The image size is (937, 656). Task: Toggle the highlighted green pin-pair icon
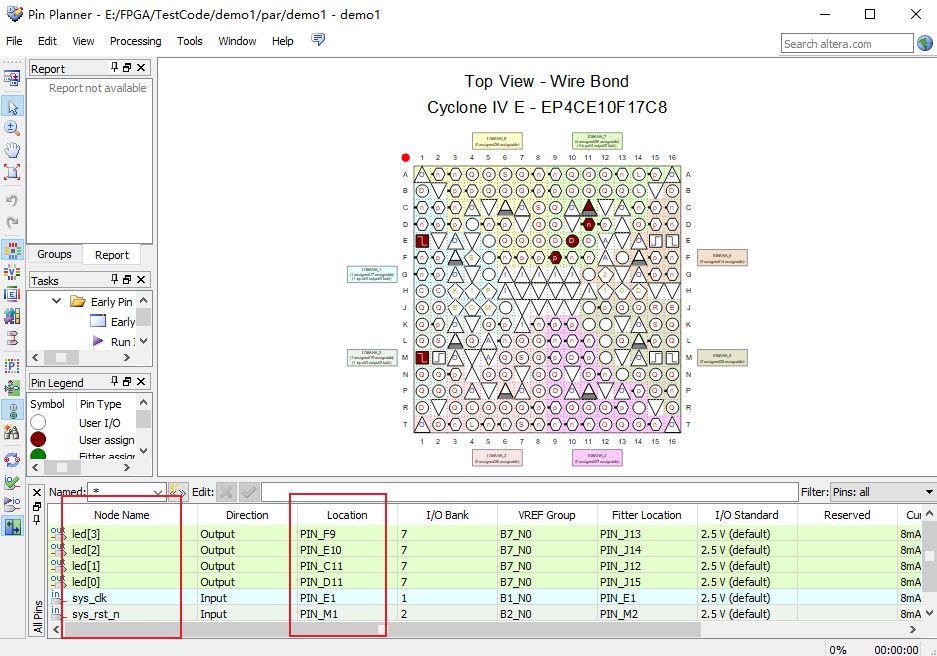(x=13, y=410)
